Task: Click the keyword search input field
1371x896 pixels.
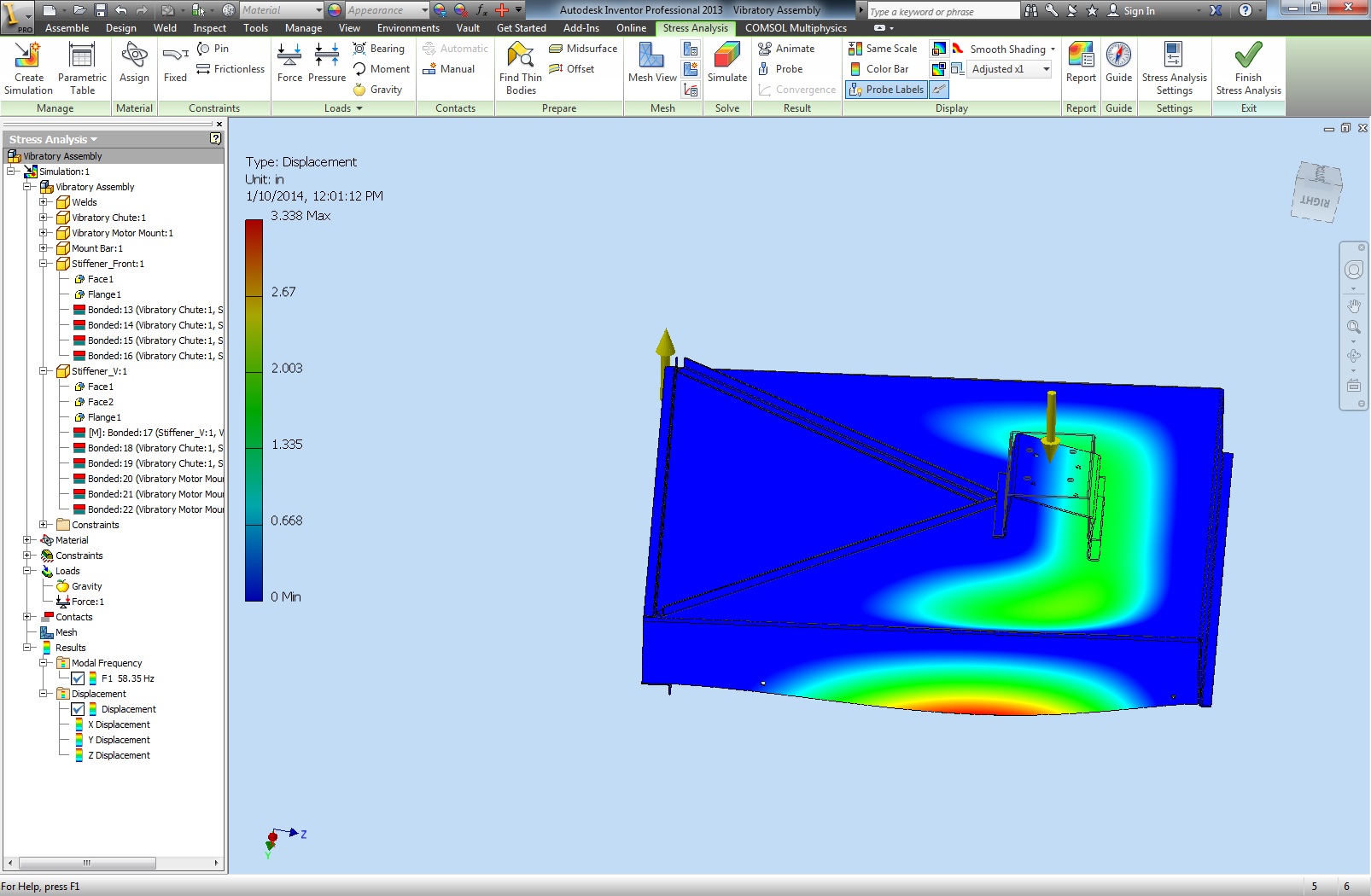Action: point(942,11)
